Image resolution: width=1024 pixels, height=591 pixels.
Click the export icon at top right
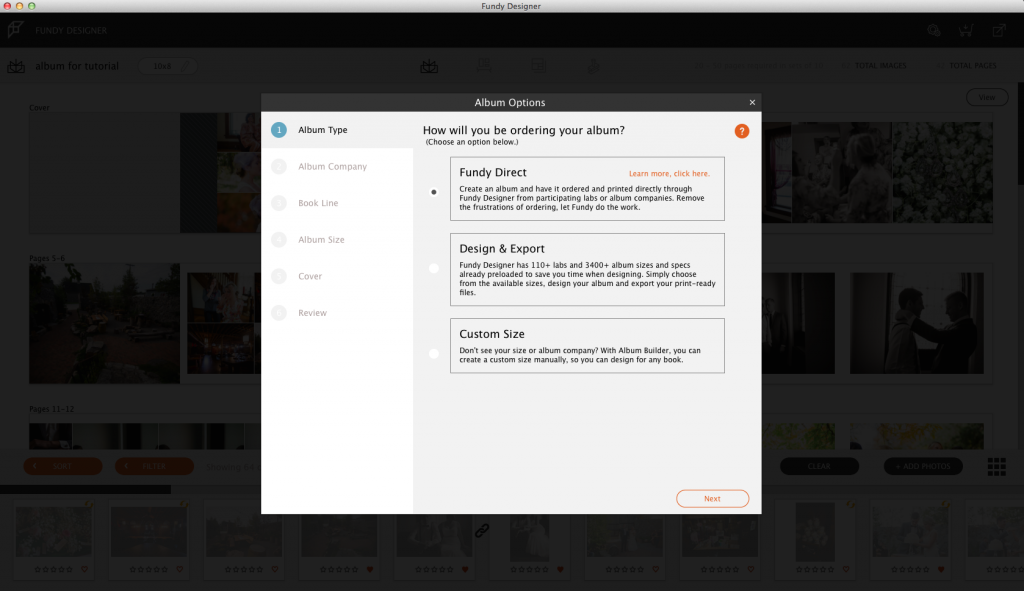click(x=999, y=30)
